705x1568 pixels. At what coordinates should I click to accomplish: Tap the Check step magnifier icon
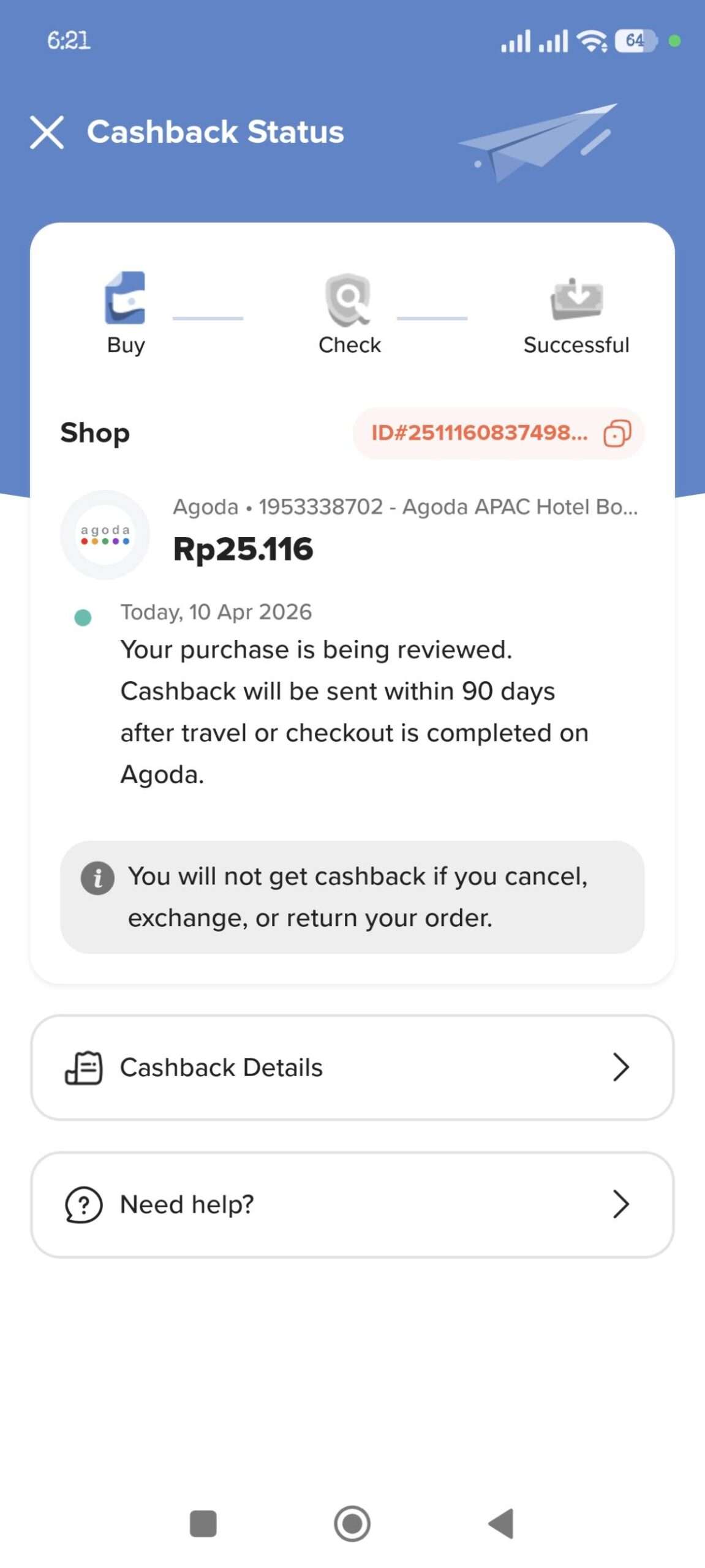click(x=349, y=299)
